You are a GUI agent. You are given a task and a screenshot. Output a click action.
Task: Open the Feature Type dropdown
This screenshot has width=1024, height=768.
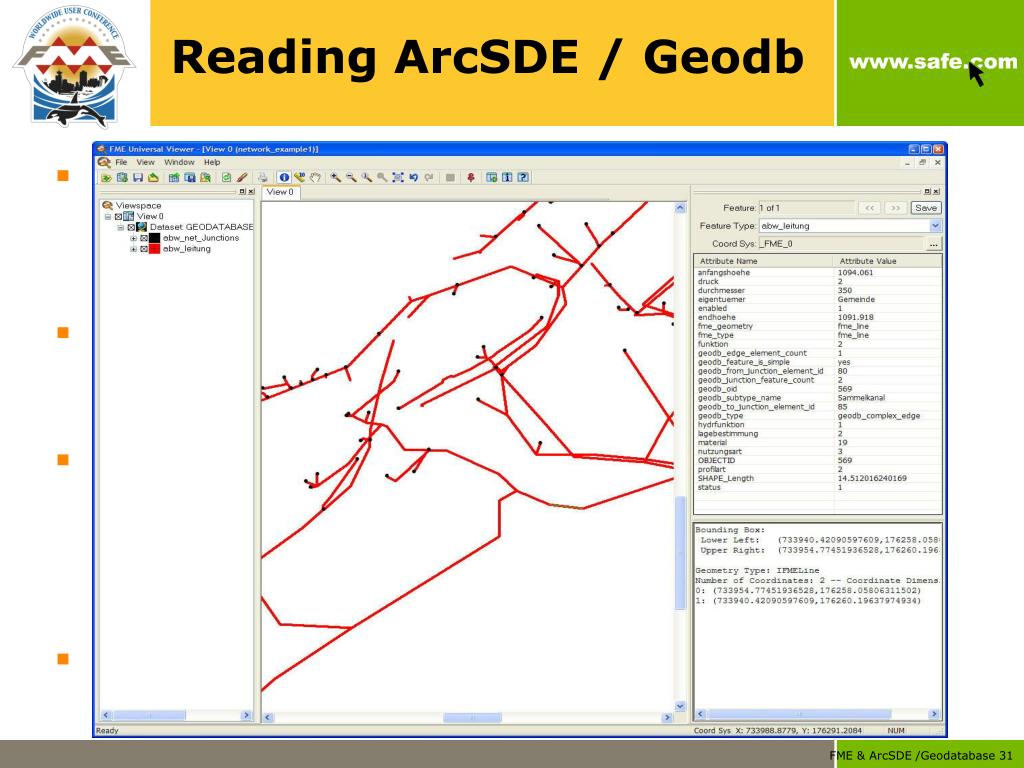935,226
